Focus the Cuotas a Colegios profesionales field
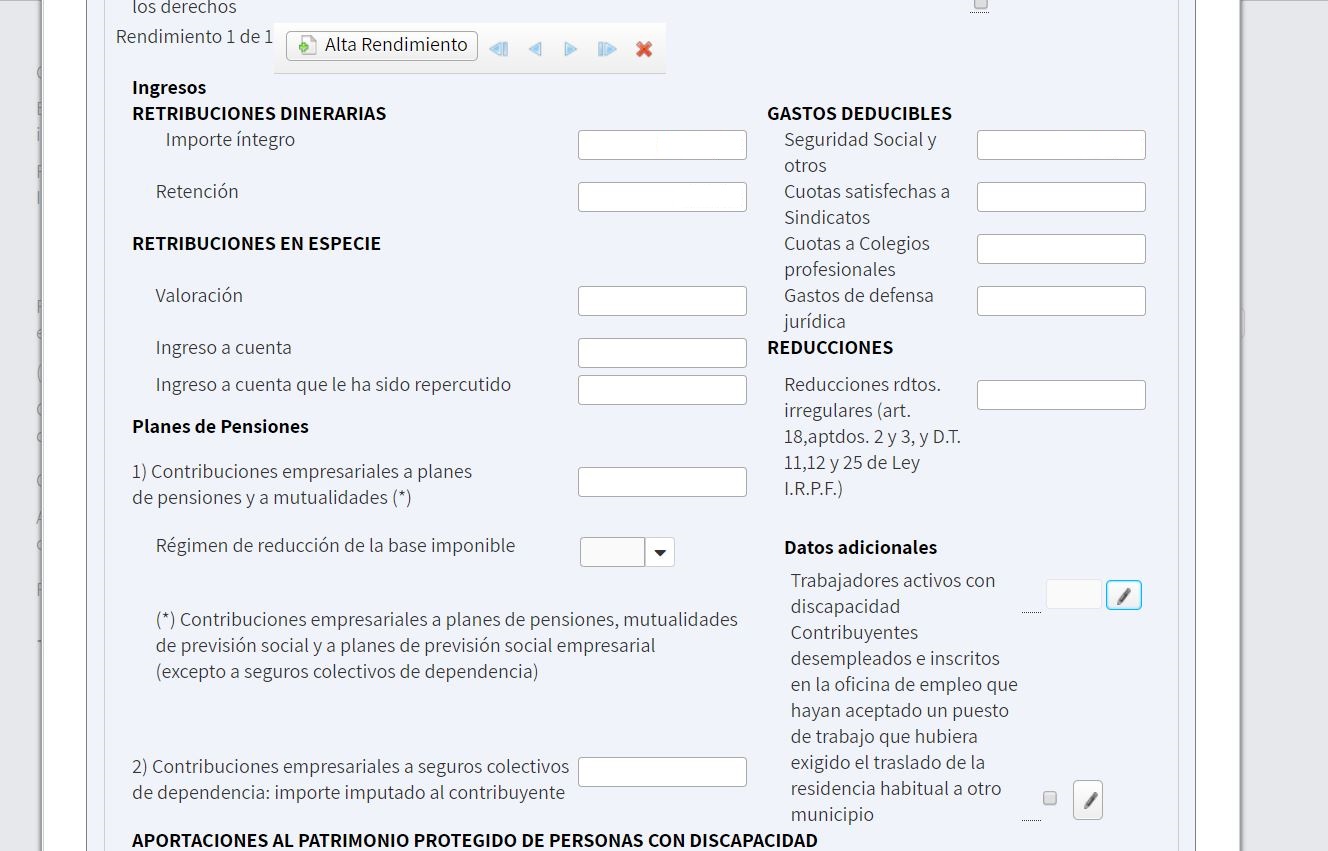The image size is (1328, 851). tap(1061, 249)
